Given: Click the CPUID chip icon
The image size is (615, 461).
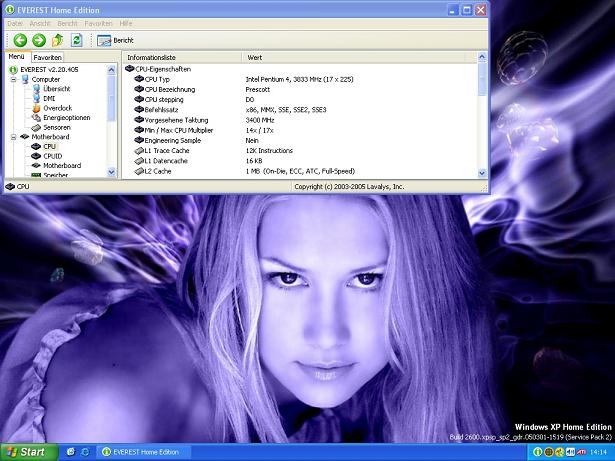Looking at the screenshot, I should click(x=36, y=156).
